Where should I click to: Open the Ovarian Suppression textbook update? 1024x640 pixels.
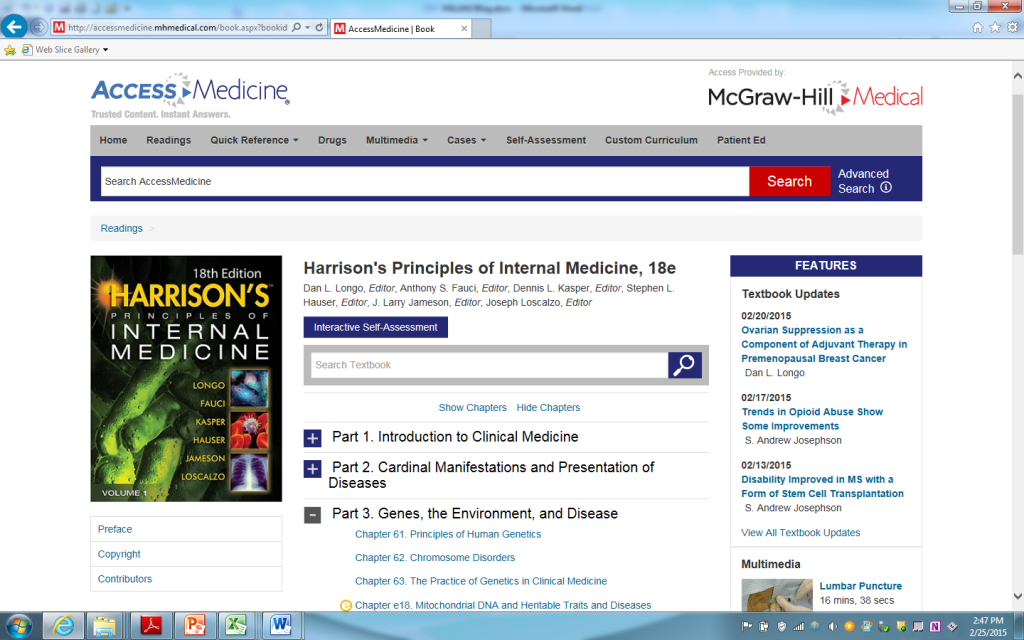(824, 344)
